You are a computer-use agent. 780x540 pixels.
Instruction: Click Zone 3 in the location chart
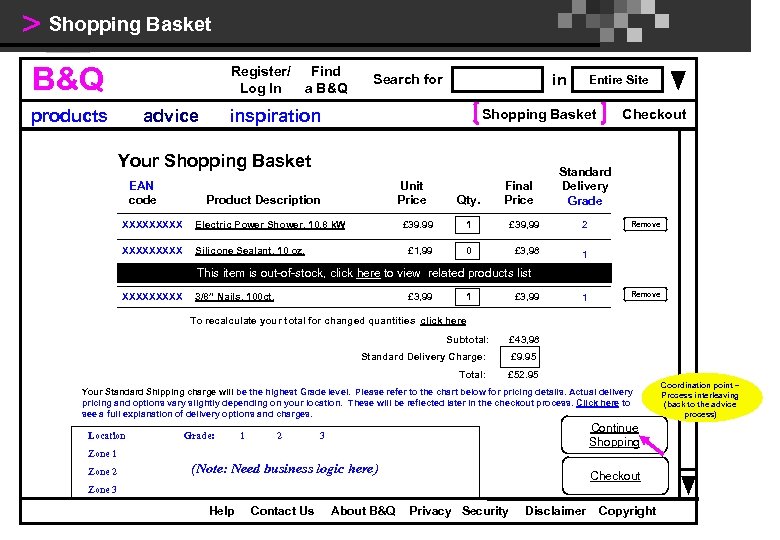coord(102,489)
